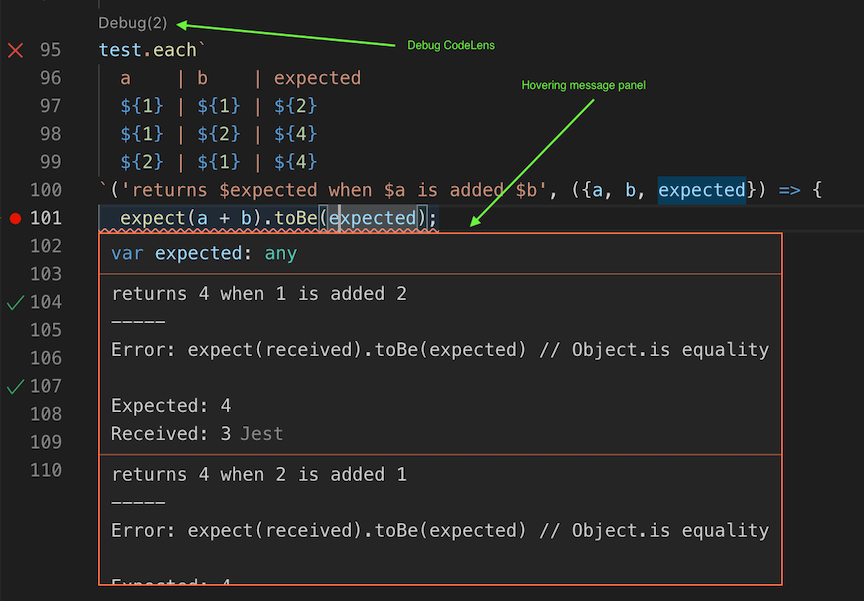Click the passing checkmark icon on line 107
Screen dimensions: 864x601
(x=15, y=387)
